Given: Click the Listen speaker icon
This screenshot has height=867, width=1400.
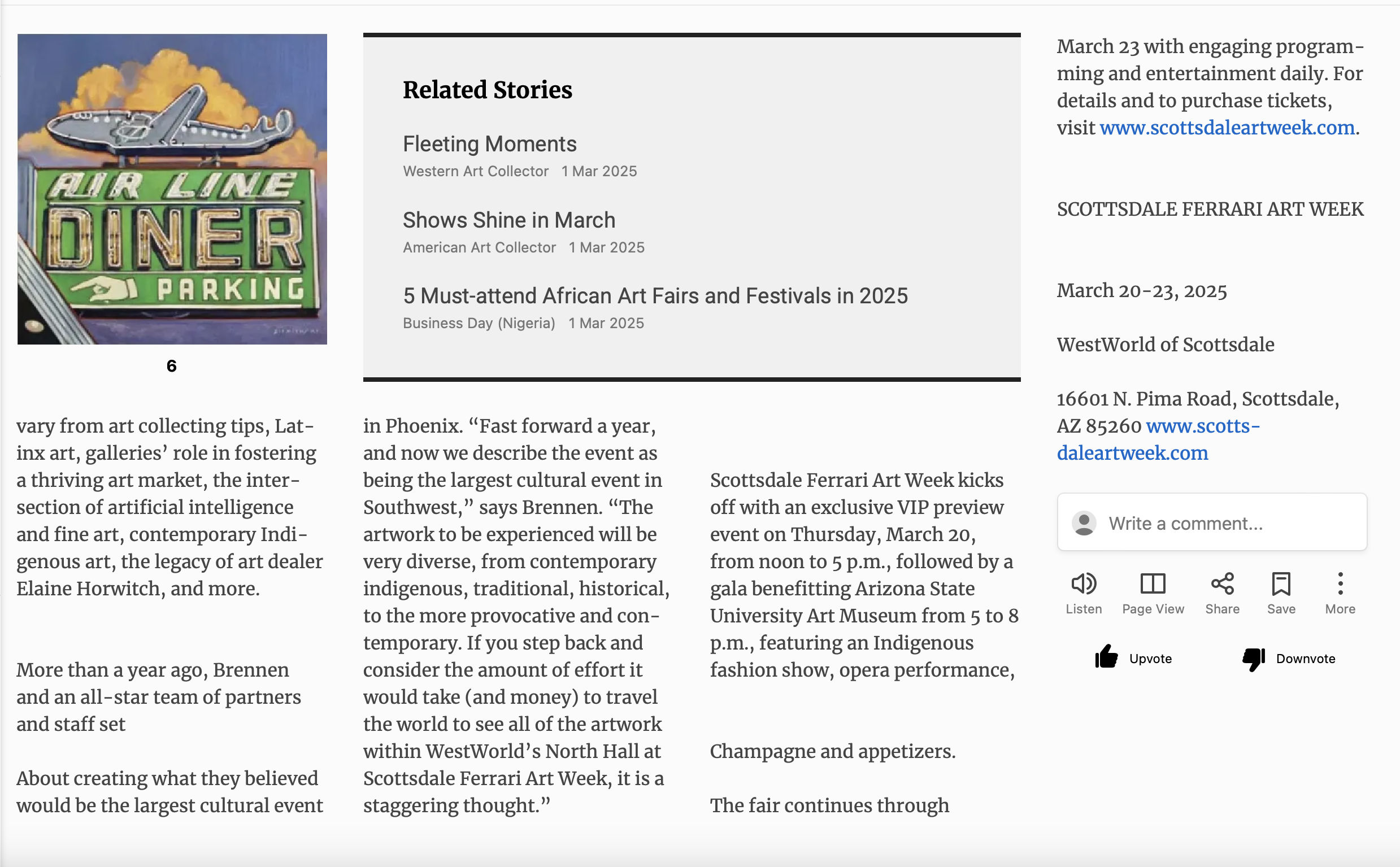Looking at the screenshot, I should point(1084,585).
